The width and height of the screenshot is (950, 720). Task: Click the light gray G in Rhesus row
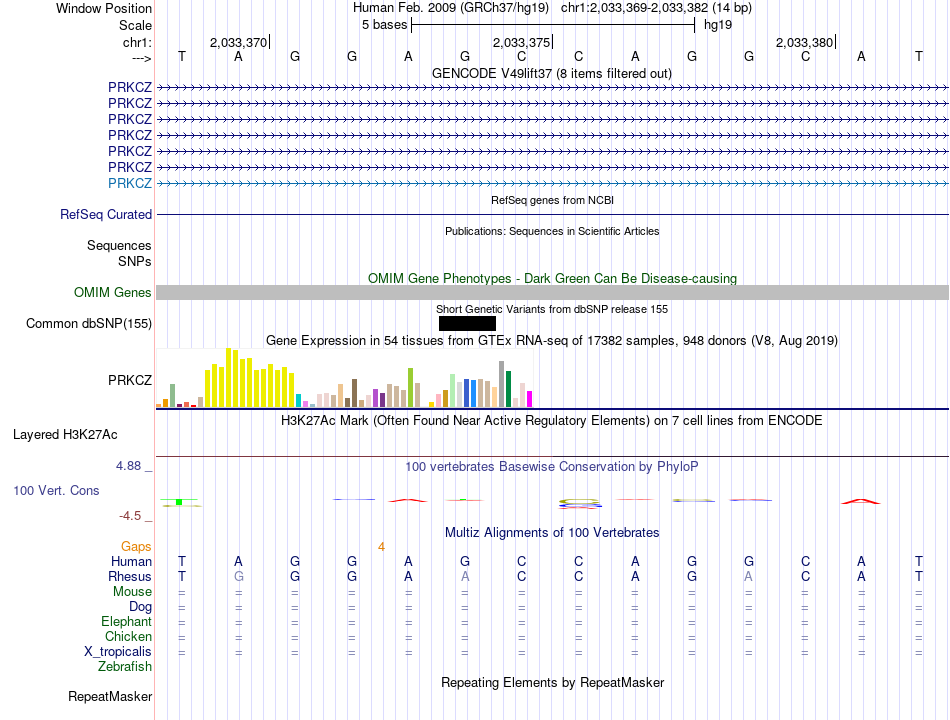point(239,576)
